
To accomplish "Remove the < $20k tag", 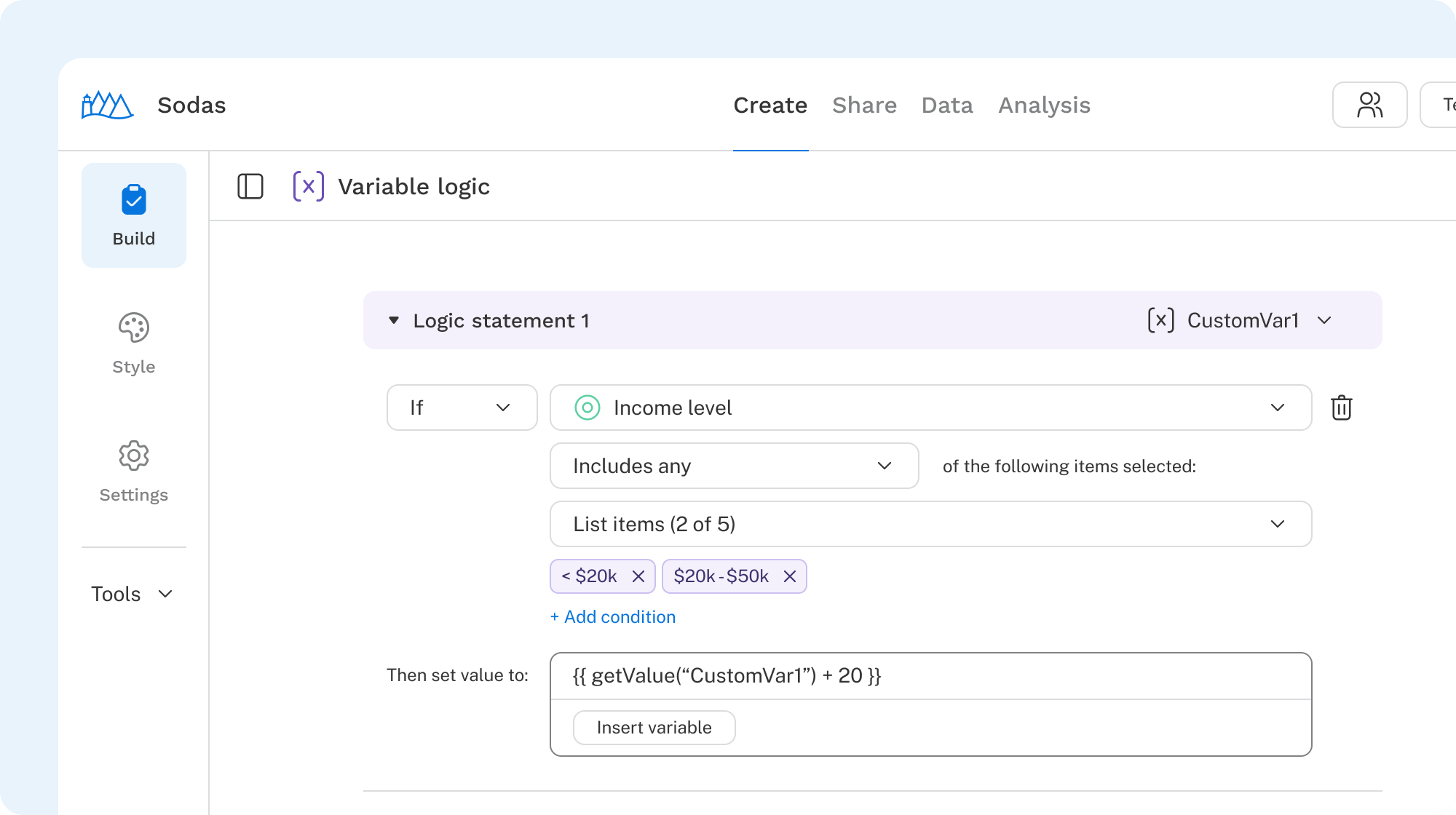I will [638, 576].
